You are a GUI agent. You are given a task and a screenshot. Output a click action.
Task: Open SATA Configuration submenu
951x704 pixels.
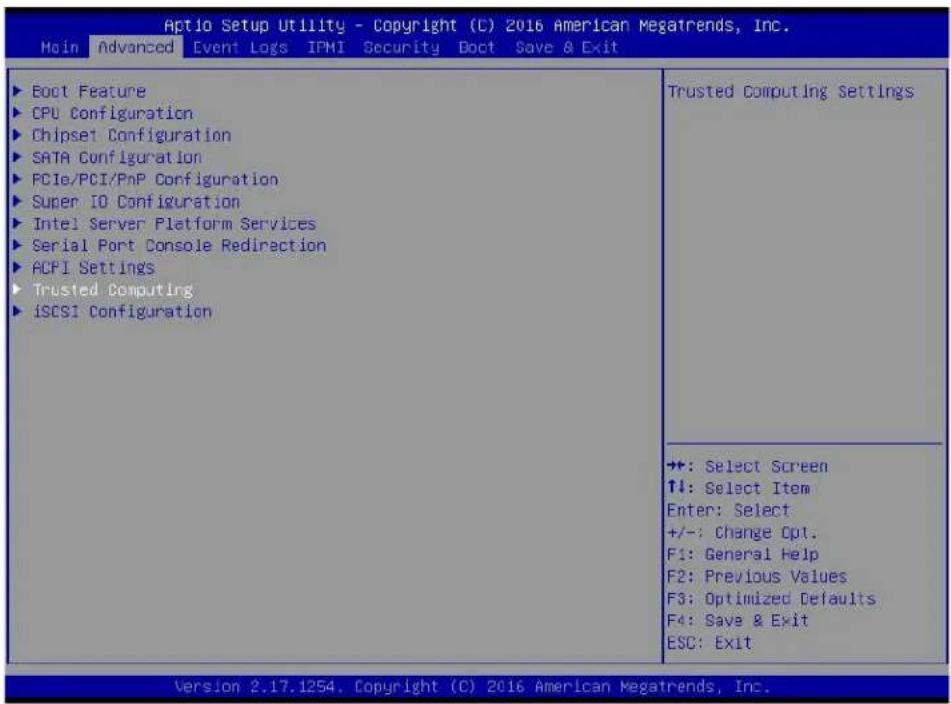click(x=116, y=158)
